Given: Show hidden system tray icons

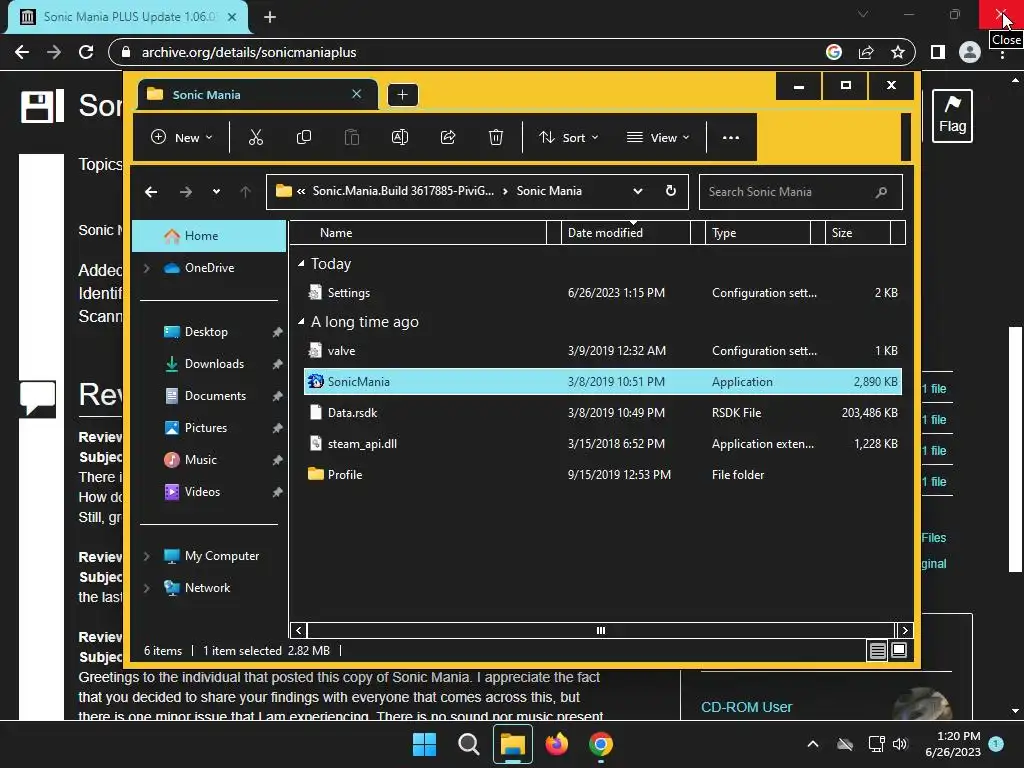Looking at the screenshot, I should (x=812, y=744).
